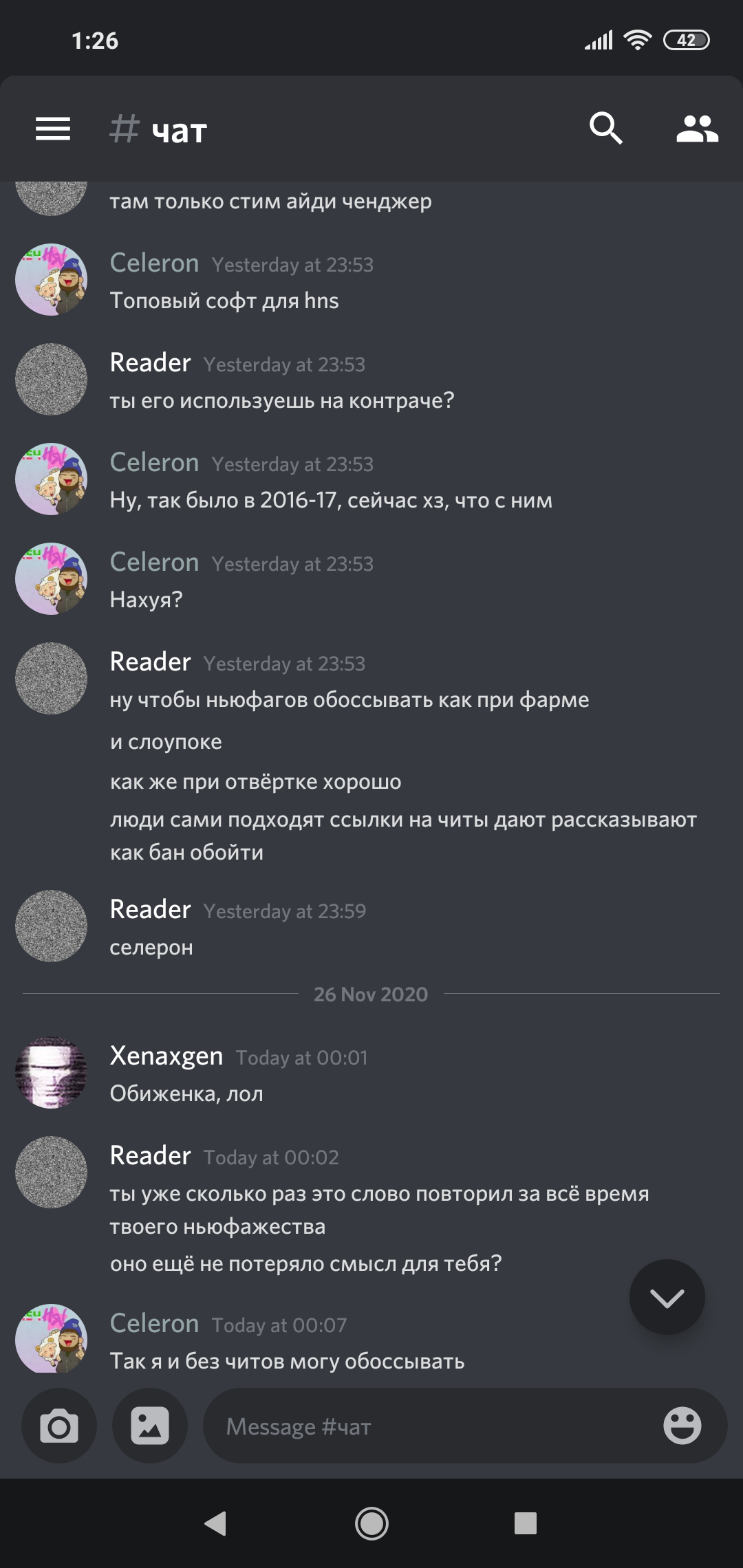Tap Reader's username above 'селерон' message
Viewport: 743px width, 1568px height.
tap(151, 909)
